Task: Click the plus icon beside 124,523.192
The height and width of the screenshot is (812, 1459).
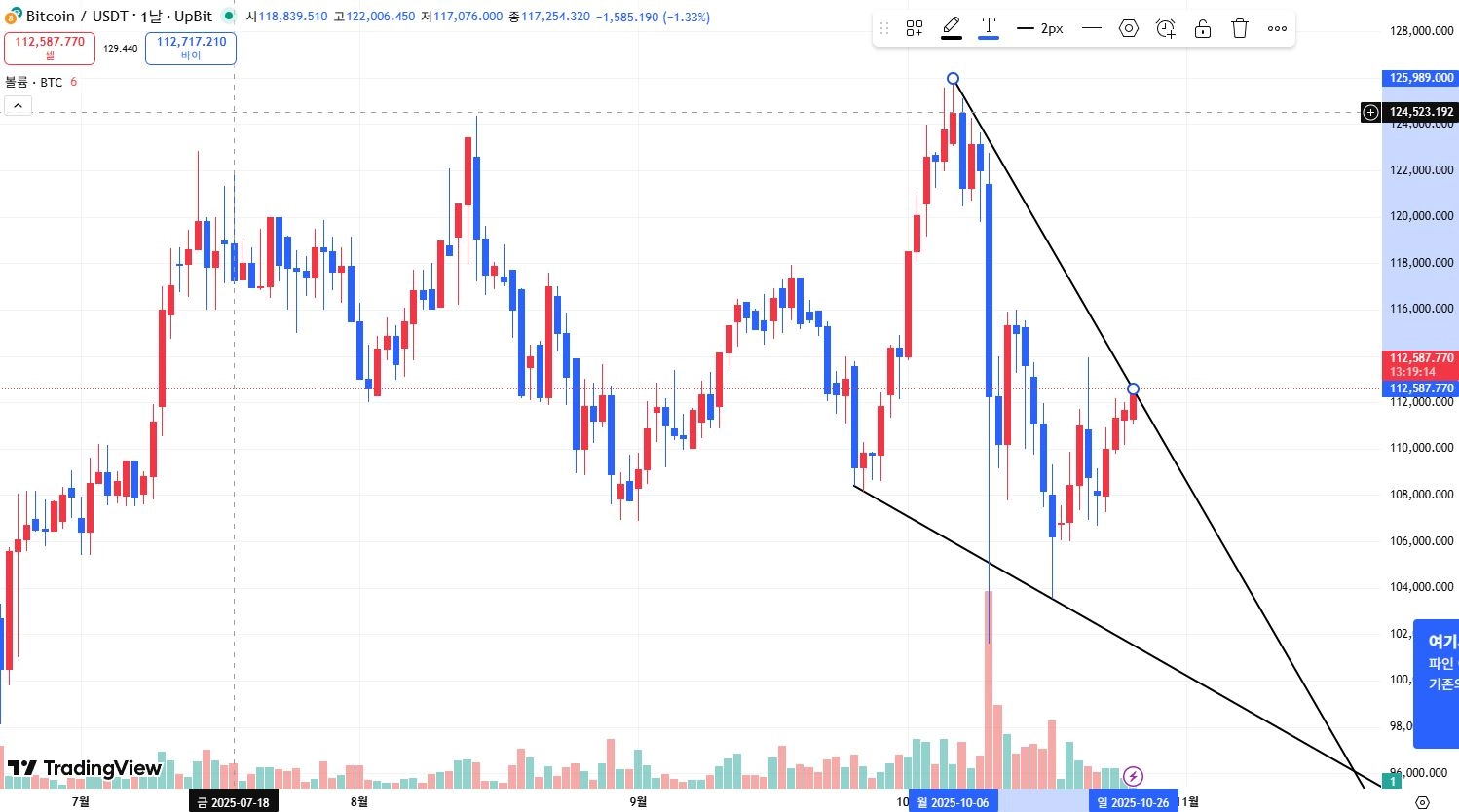Action: point(1370,112)
